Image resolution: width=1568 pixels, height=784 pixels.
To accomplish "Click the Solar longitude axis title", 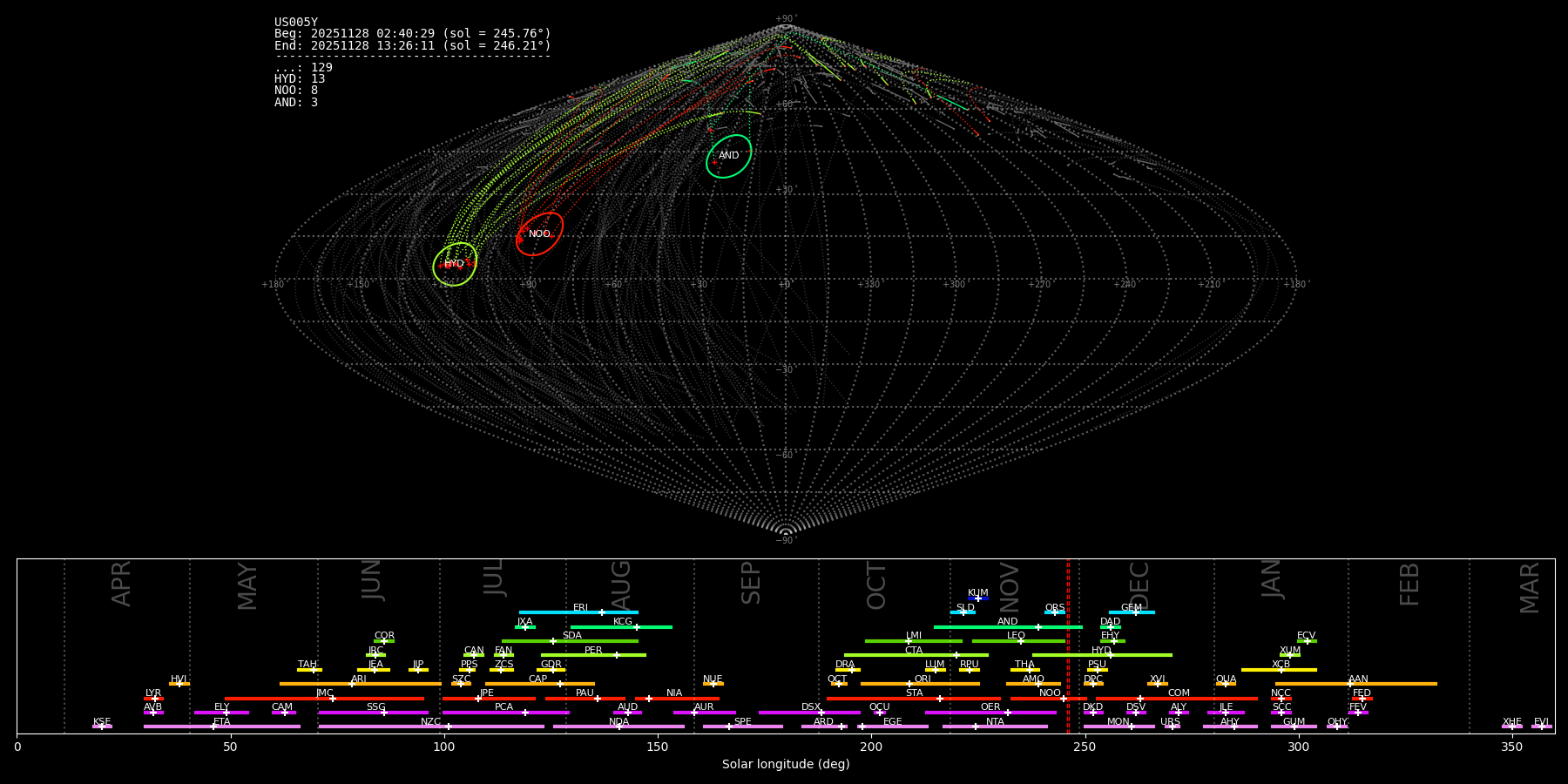I will (785, 764).
